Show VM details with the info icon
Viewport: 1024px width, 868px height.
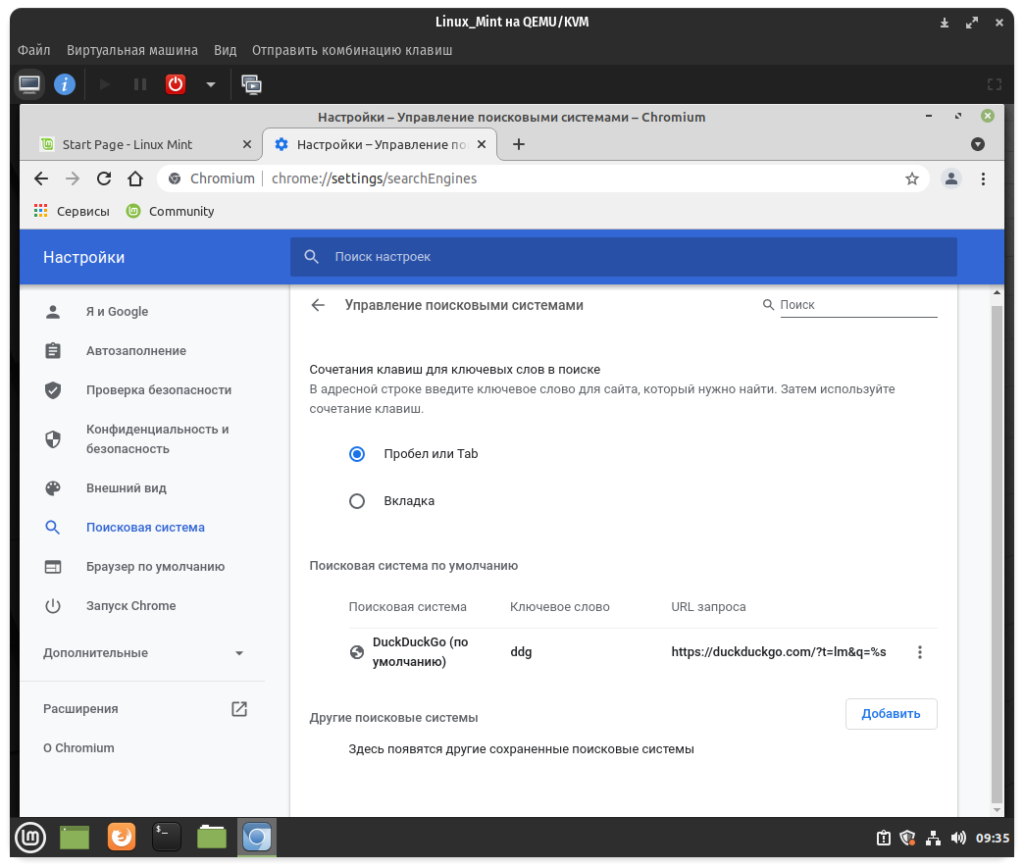click(x=65, y=85)
